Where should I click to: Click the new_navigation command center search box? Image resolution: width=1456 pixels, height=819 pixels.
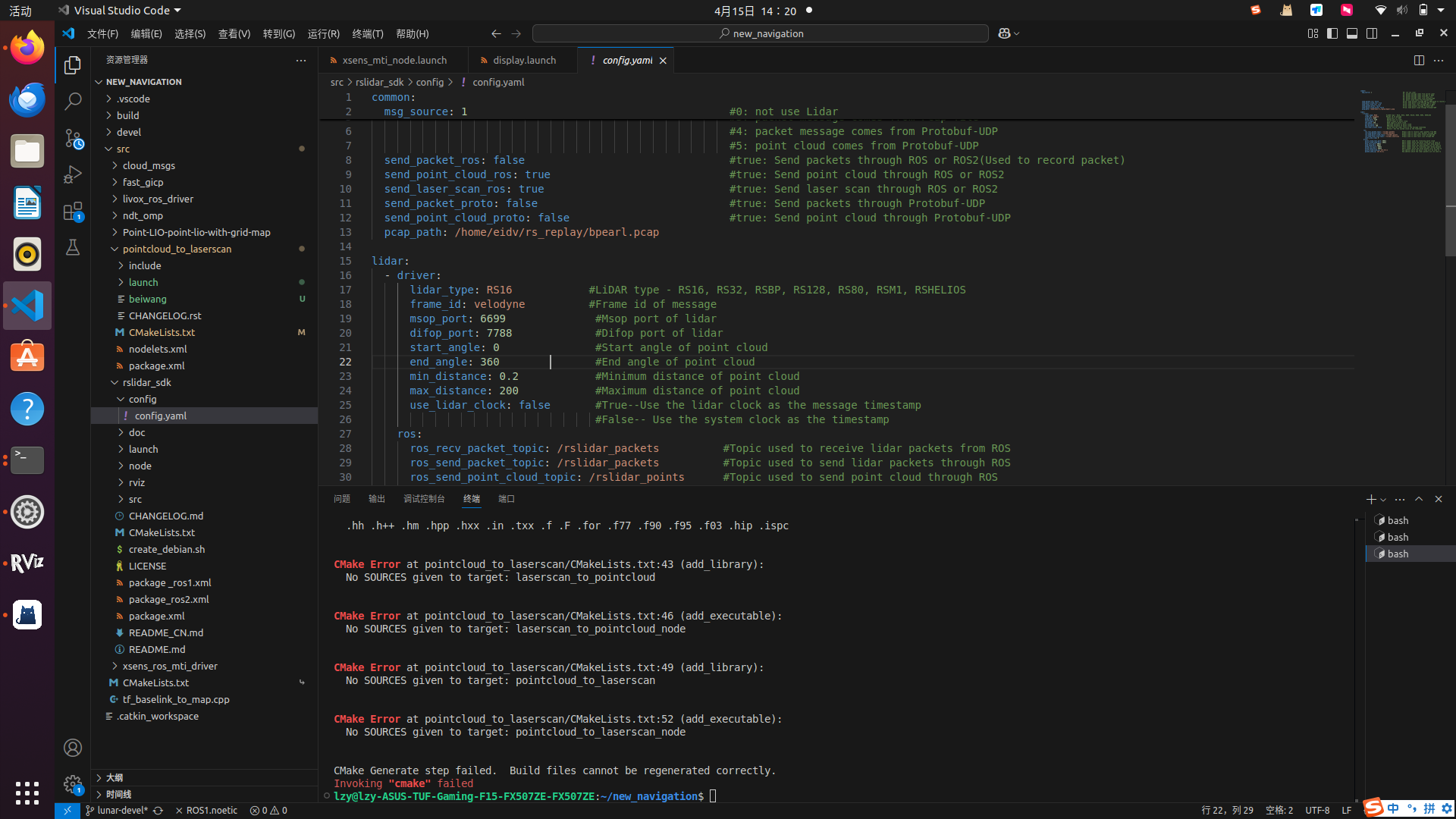tap(761, 33)
